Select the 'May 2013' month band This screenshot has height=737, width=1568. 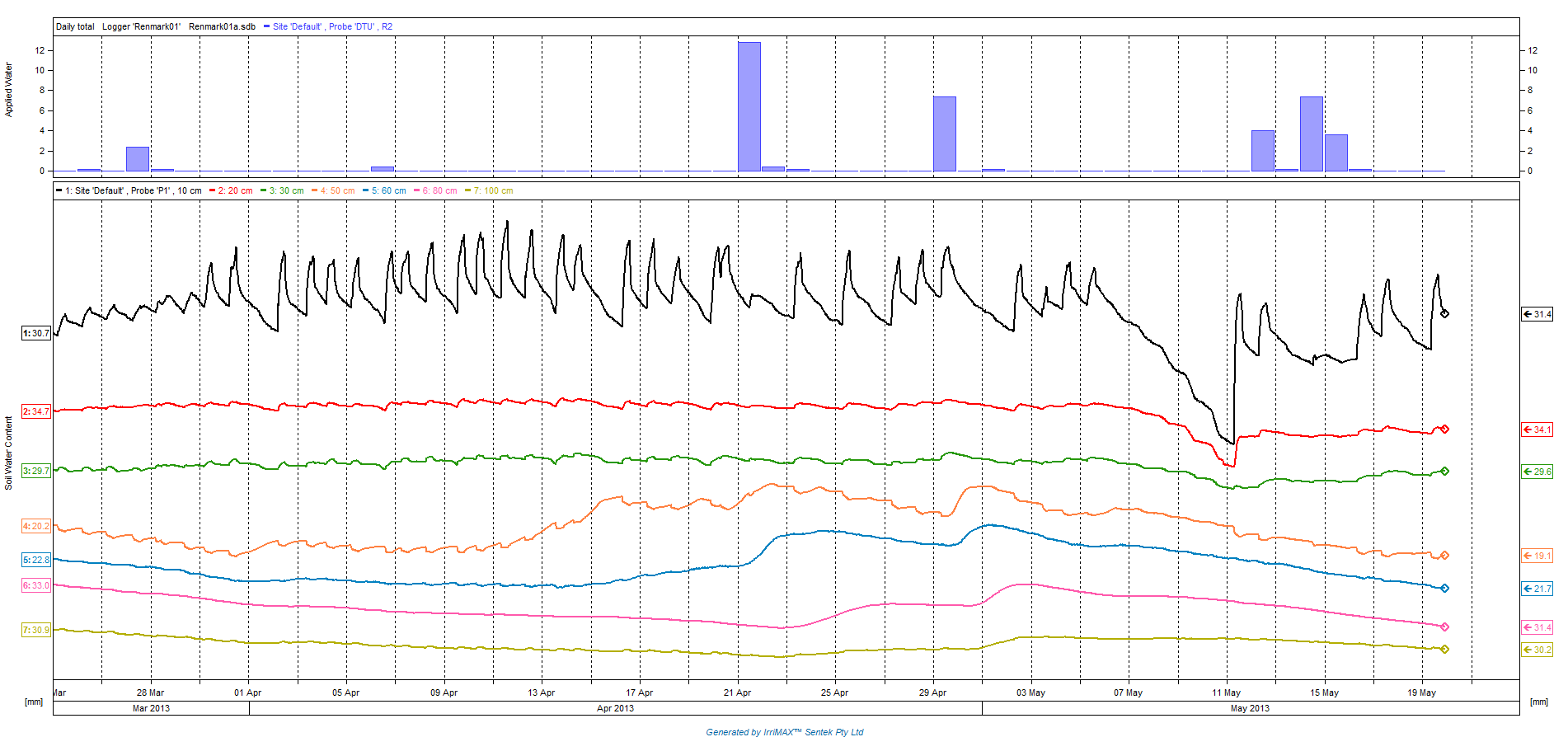1250,708
